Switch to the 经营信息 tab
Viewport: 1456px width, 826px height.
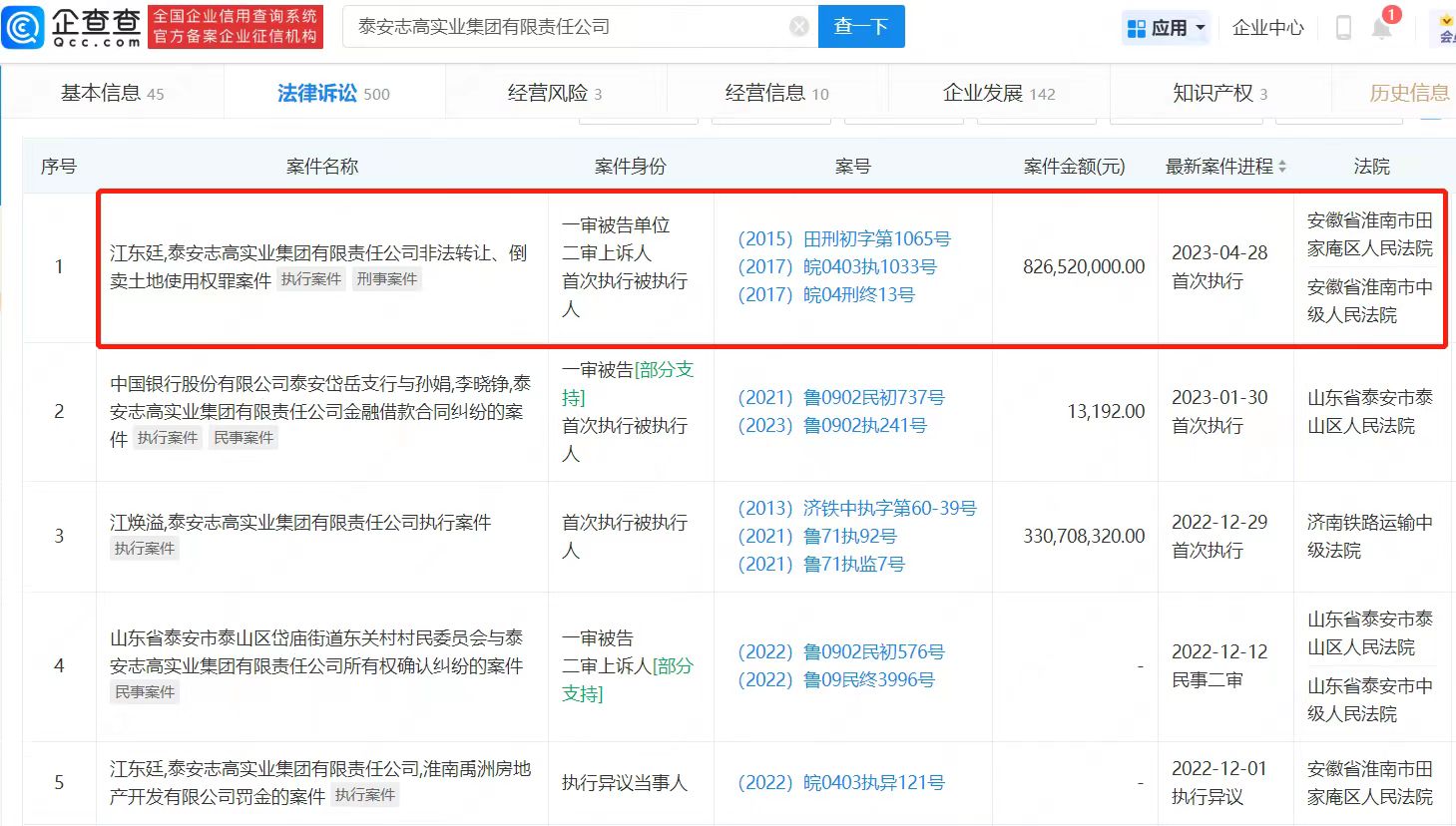[776, 93]
